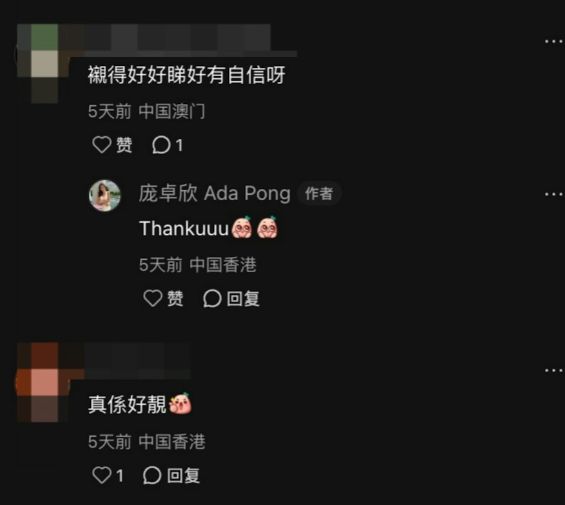Reply to the 真係好靚 comment
The height and width of the screenshot is (505, 565).
click(171, 475)
